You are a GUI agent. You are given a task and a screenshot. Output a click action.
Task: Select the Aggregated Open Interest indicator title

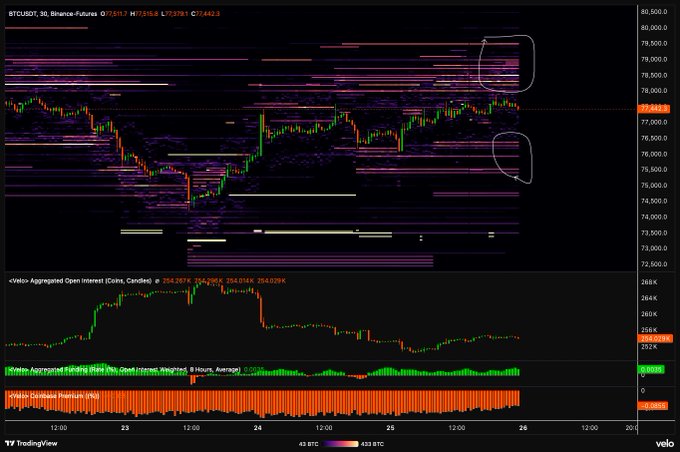pos(80,281)
